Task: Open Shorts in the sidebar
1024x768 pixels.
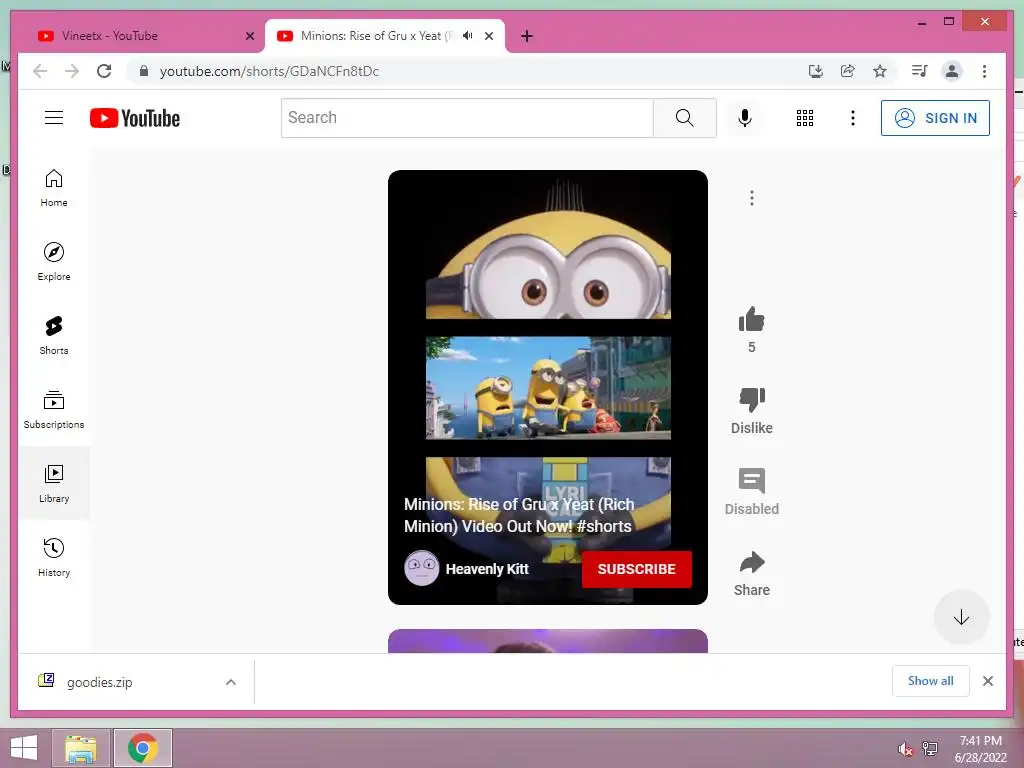Action: [54, 336]
